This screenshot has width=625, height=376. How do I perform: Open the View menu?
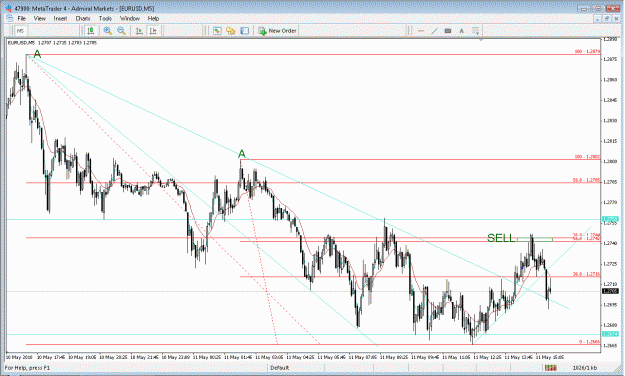pyautogui.click(x=39, y=18)
